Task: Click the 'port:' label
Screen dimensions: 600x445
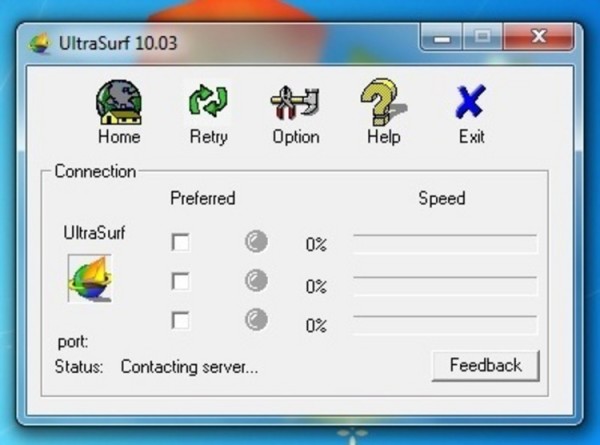Action: [x=73, y=342]
